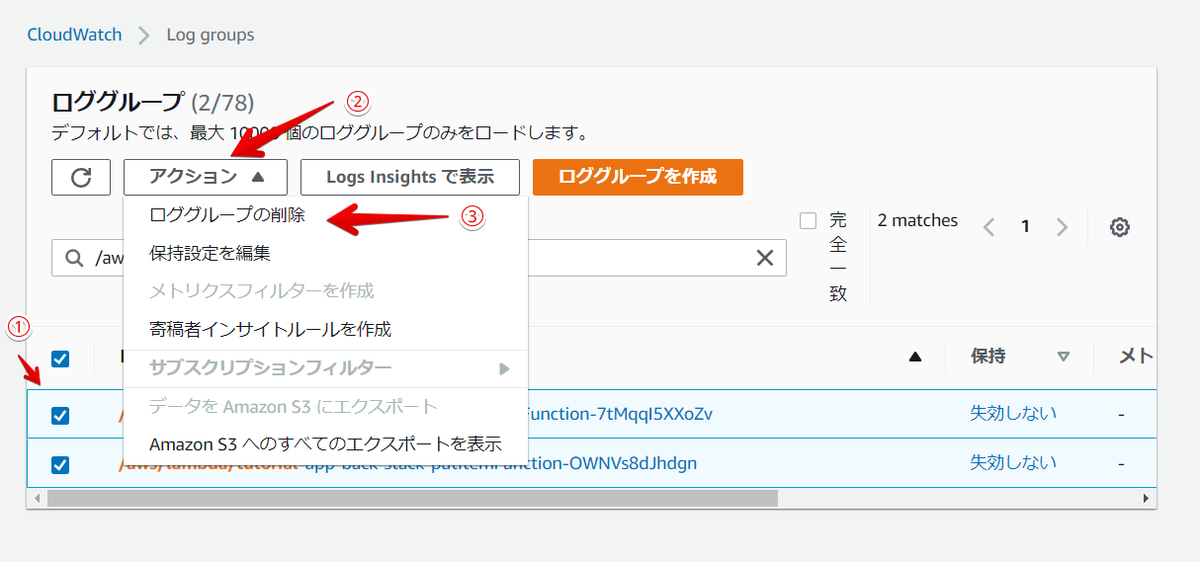
Task: Click the Log groups breadcrumb
Action: coord(210,35)
